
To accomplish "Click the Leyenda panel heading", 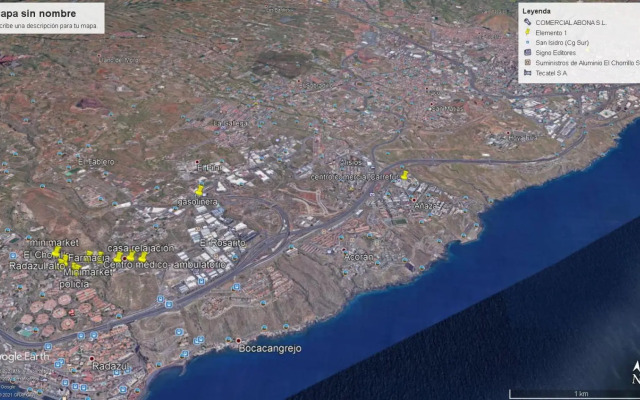I will pos(538,9).
